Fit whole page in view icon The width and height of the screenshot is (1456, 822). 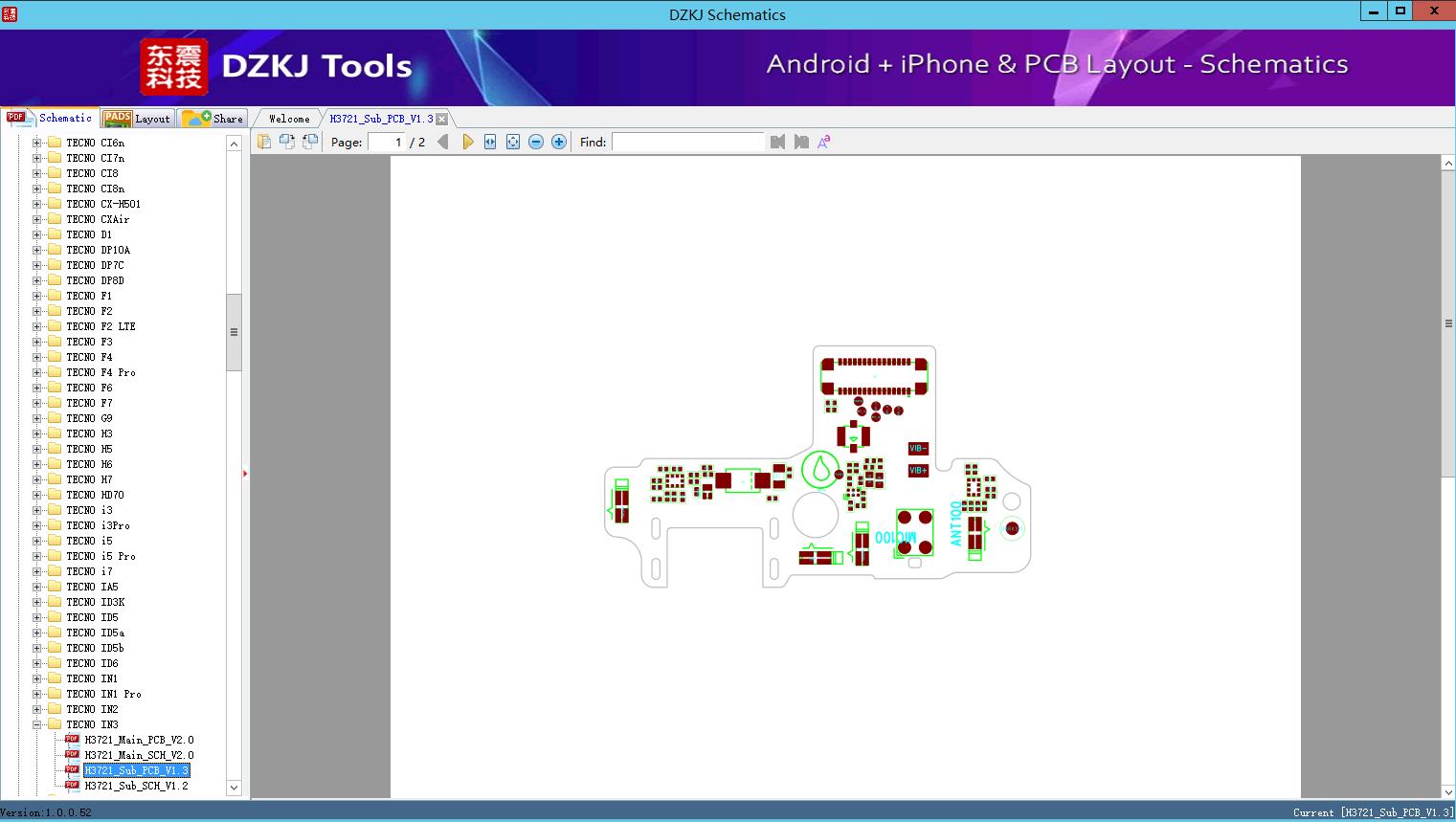[513, 142]
